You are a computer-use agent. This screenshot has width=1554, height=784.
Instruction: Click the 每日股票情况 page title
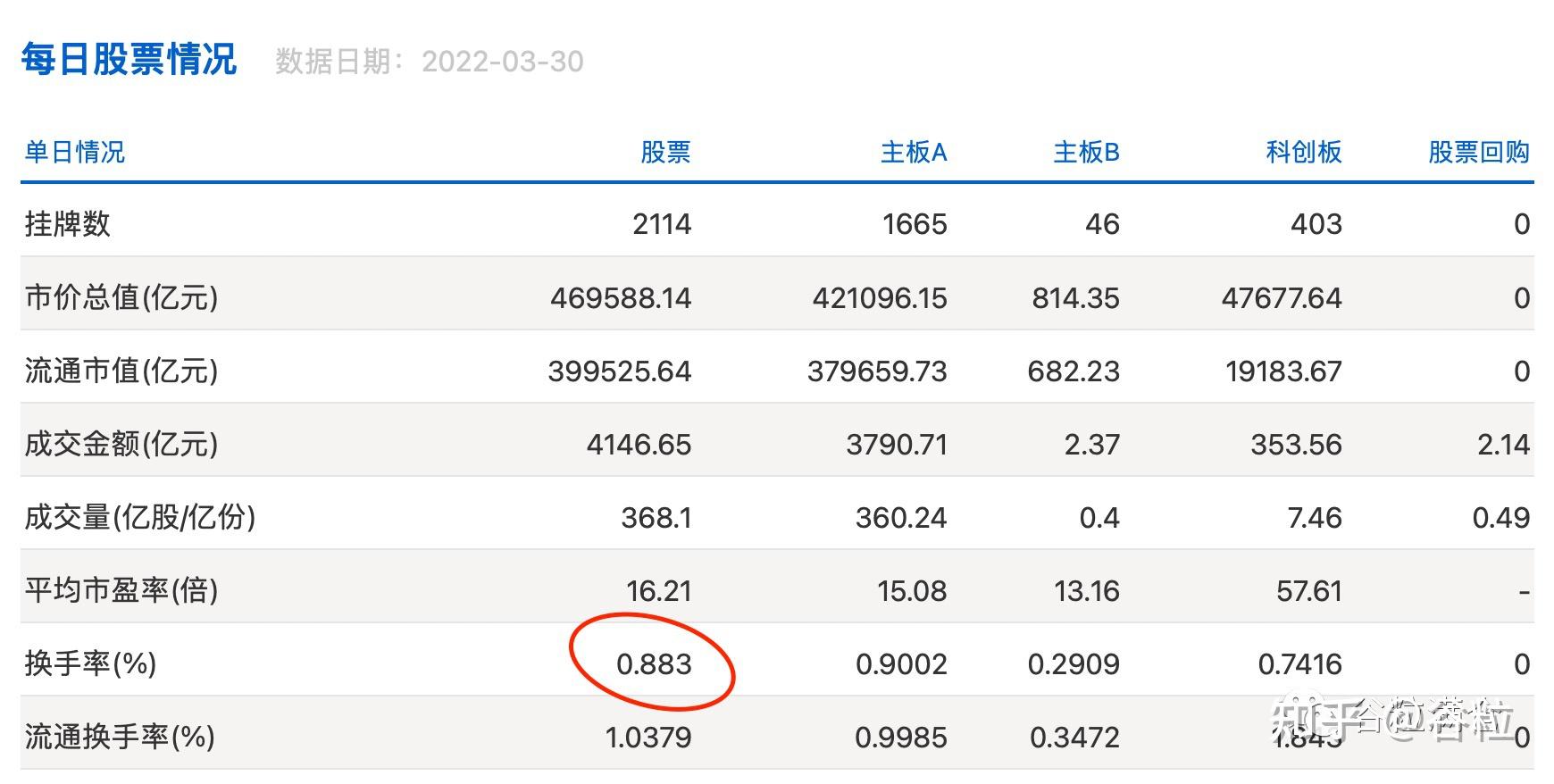pyautogui.click(x=129, y=59)
